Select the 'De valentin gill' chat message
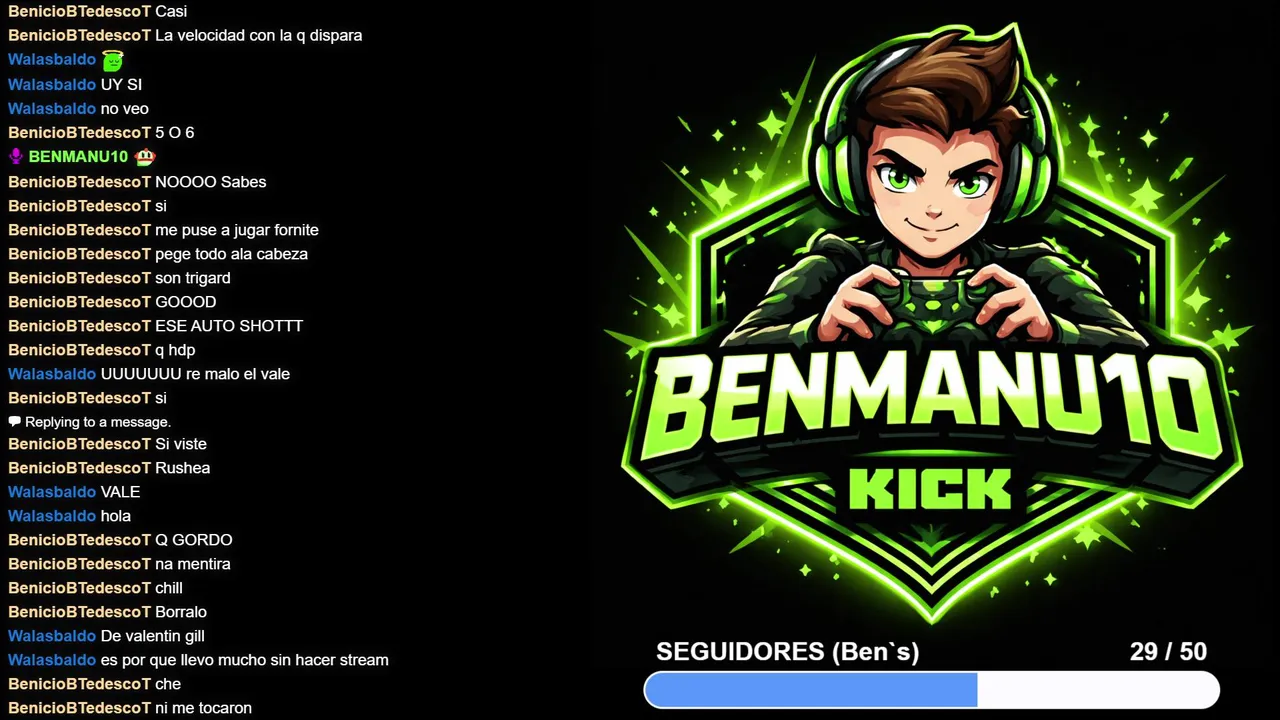 (153, 636)
